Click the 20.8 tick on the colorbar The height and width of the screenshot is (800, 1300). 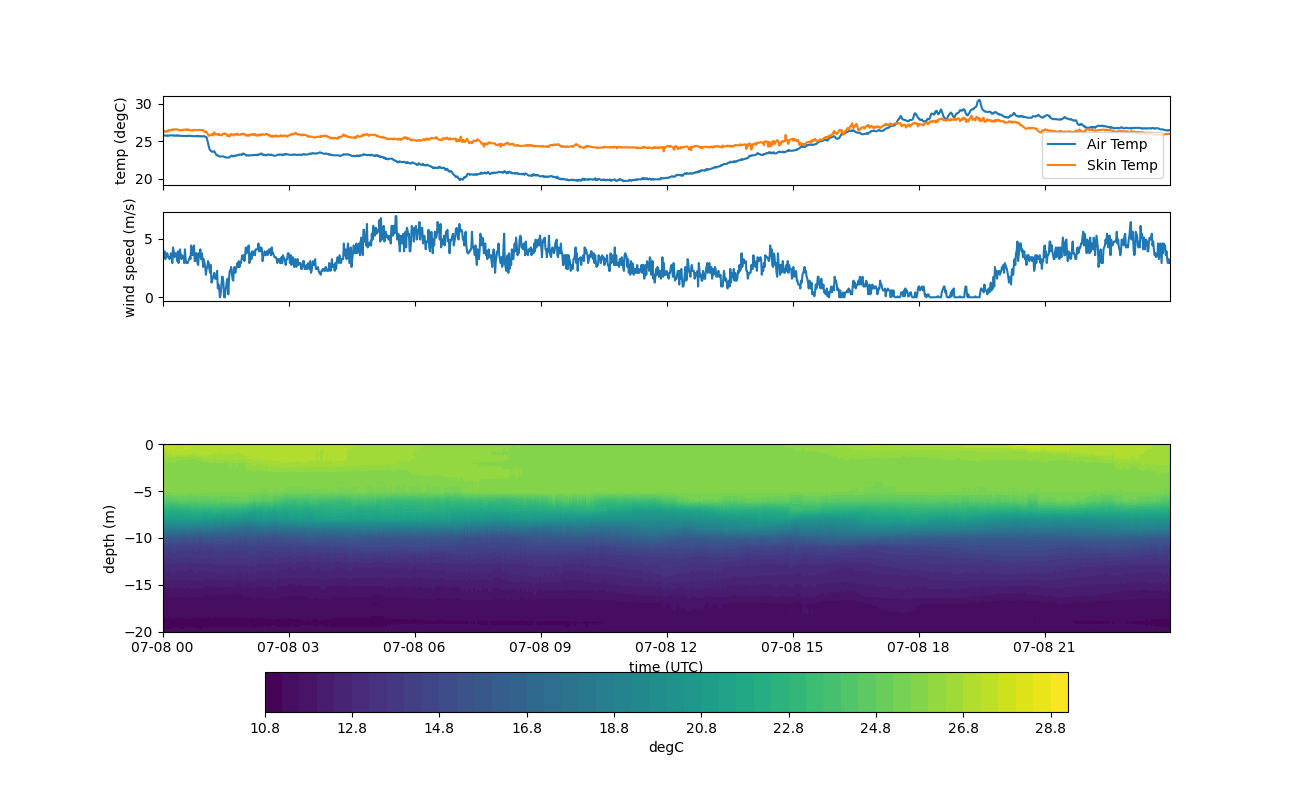pyautogui.click(x=701, y=712)
